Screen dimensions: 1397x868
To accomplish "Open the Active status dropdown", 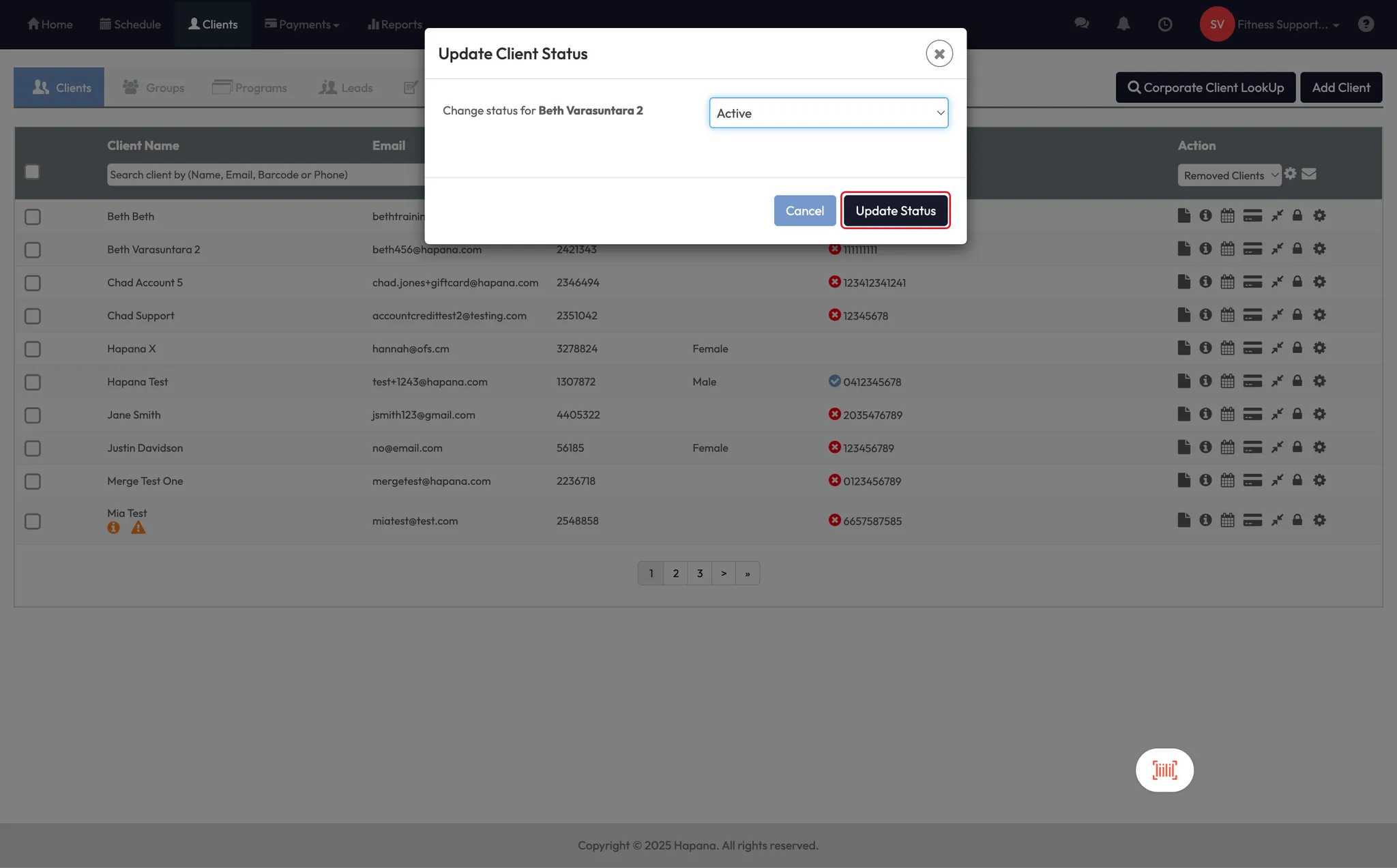I will click(x=828, y=113).
